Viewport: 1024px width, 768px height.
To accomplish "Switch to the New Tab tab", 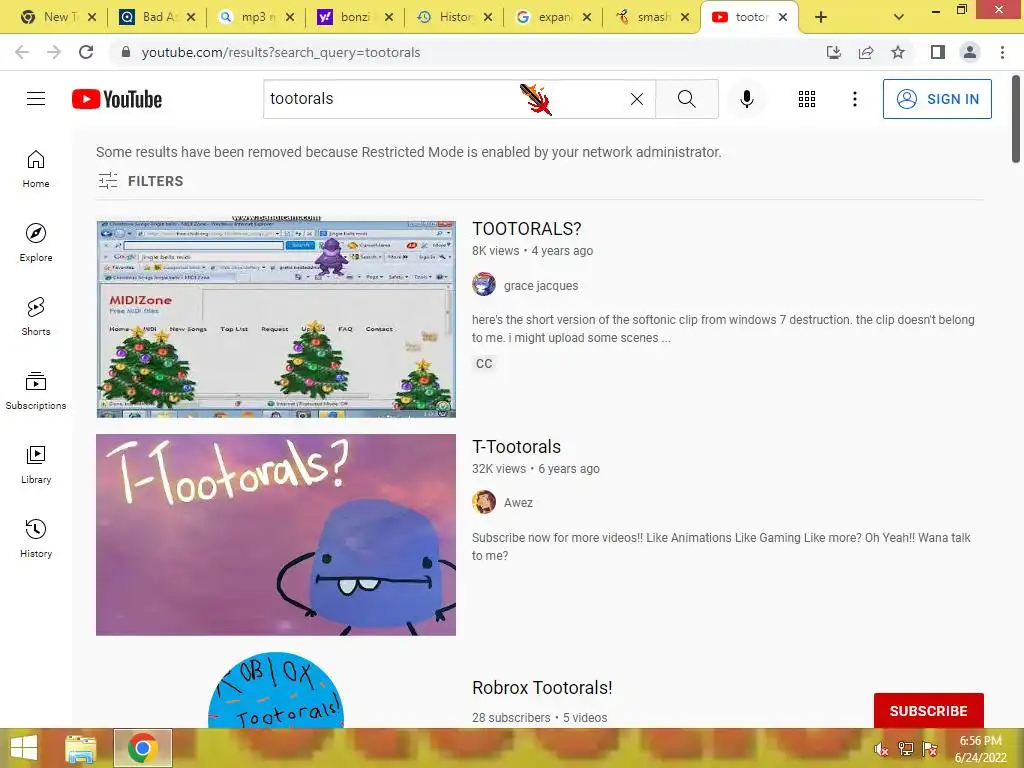I will pyautogui.click(x=56, y=17).
